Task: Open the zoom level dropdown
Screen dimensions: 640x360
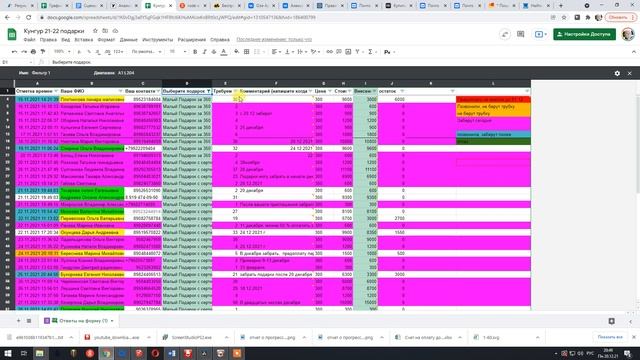Action: click(x=62, y=52)
